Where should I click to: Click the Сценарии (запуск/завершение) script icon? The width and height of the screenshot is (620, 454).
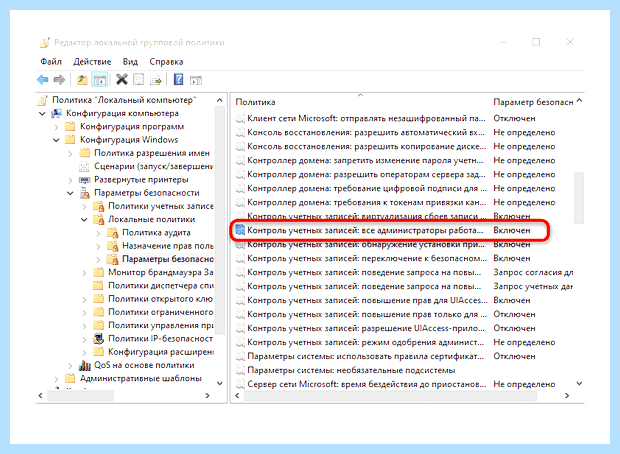pyautogui.click(x=85, y=166)
